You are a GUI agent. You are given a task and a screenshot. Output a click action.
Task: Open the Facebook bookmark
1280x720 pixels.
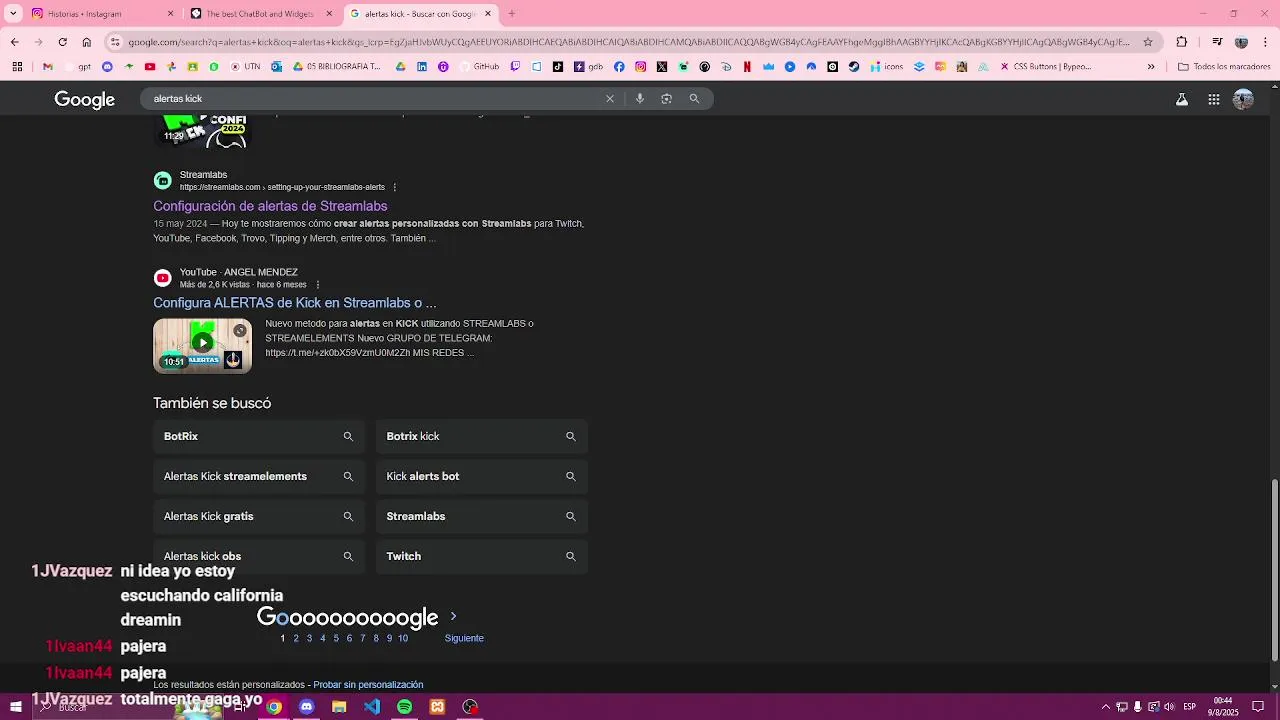pyautogui.click(x=619, y=67)
